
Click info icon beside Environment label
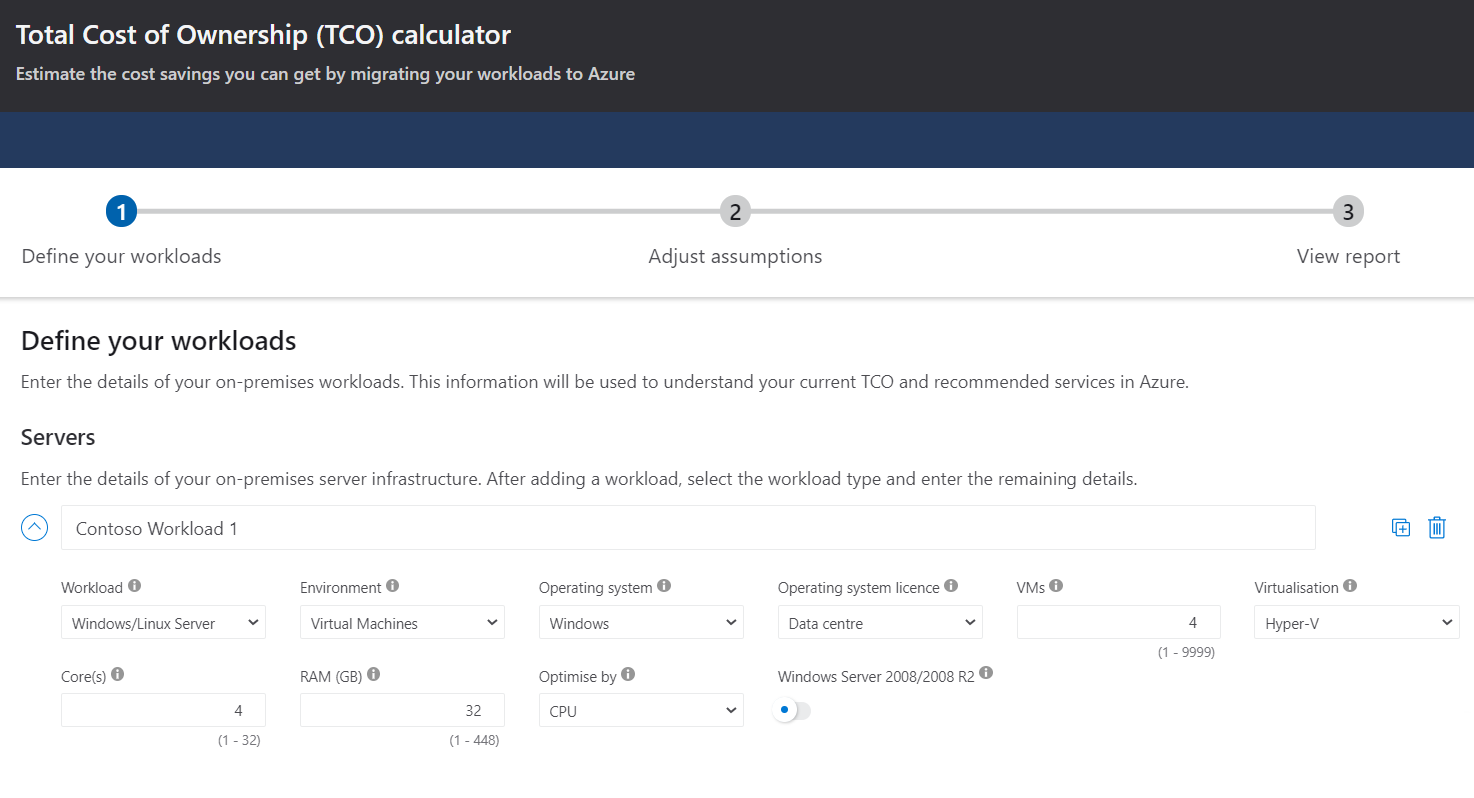tap(393, 586)
